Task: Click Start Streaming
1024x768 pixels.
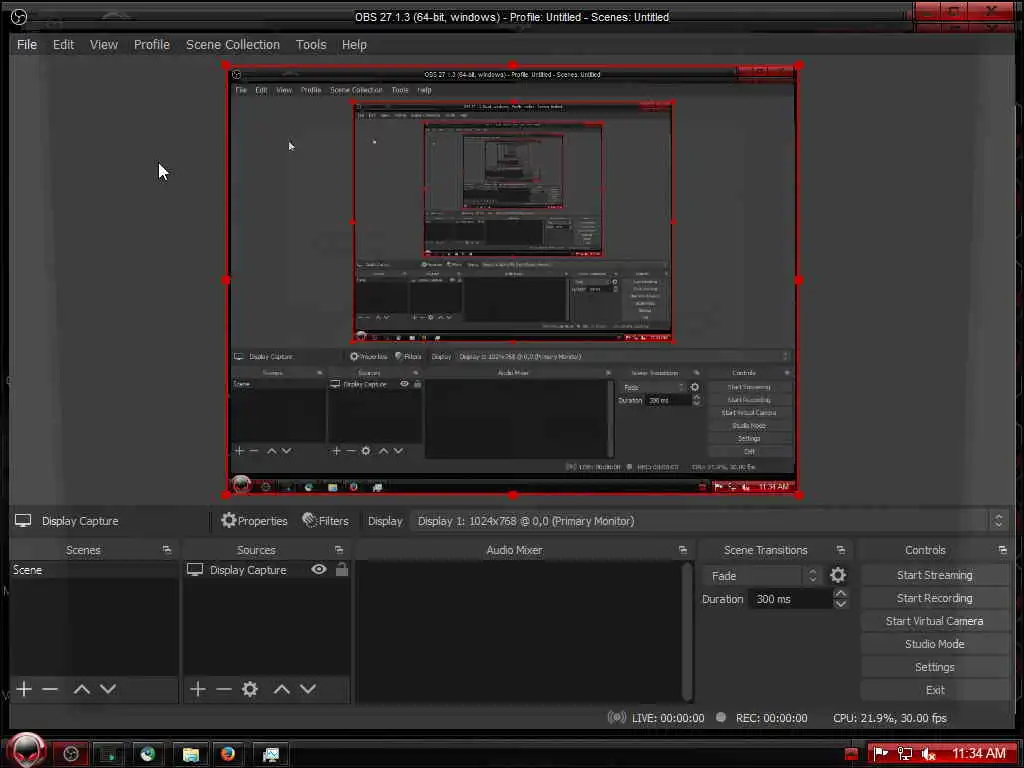Action: pos(935,575)
